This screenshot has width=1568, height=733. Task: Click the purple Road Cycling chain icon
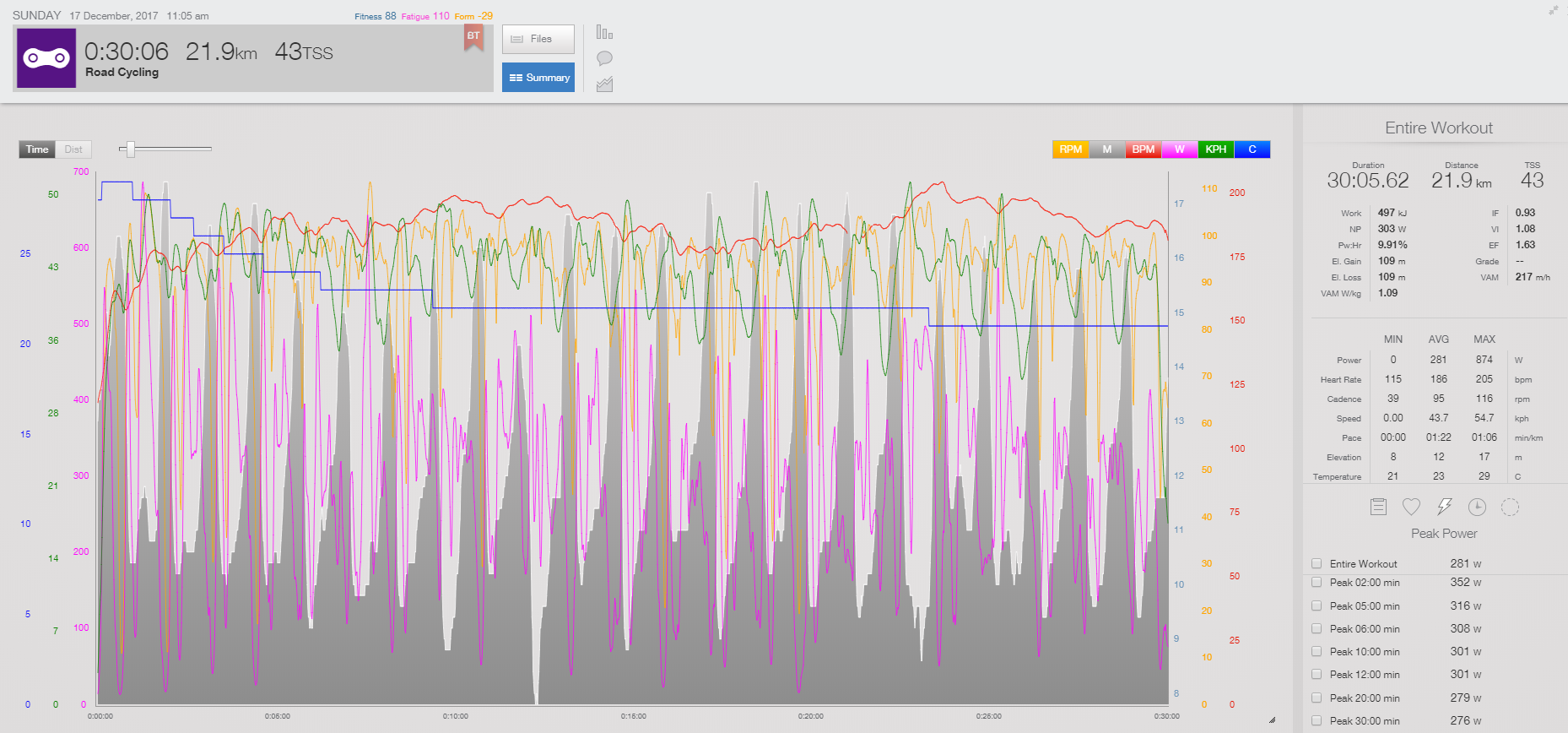click(46, 58)
